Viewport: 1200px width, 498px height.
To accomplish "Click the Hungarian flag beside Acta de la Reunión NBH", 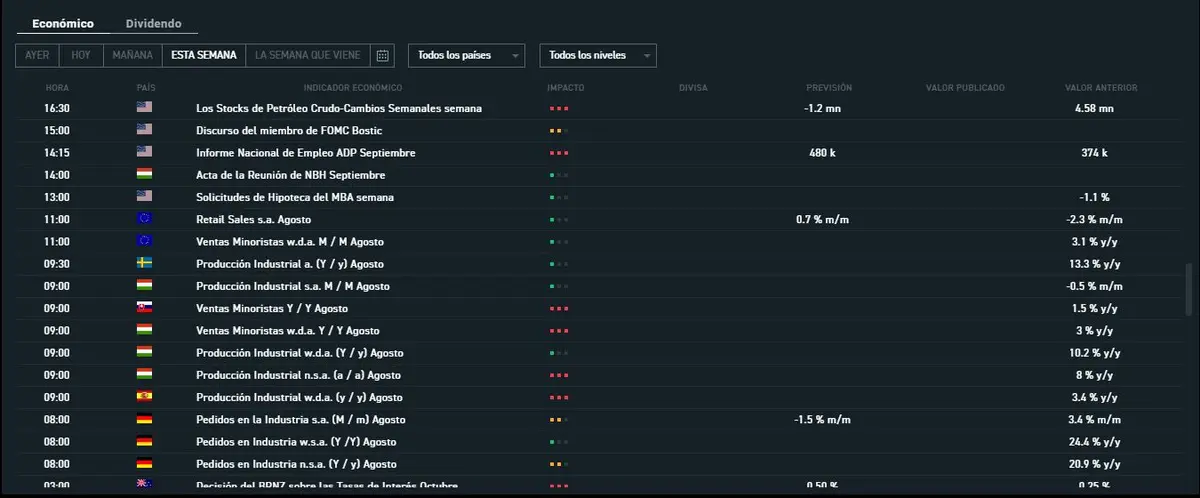I will tap(144, 174).
